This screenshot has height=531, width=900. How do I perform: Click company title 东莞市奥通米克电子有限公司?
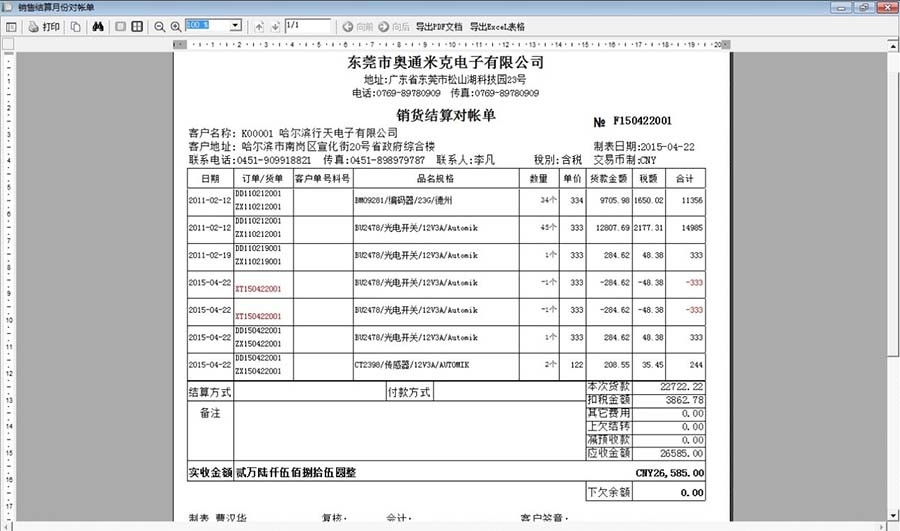pos(445,62)
